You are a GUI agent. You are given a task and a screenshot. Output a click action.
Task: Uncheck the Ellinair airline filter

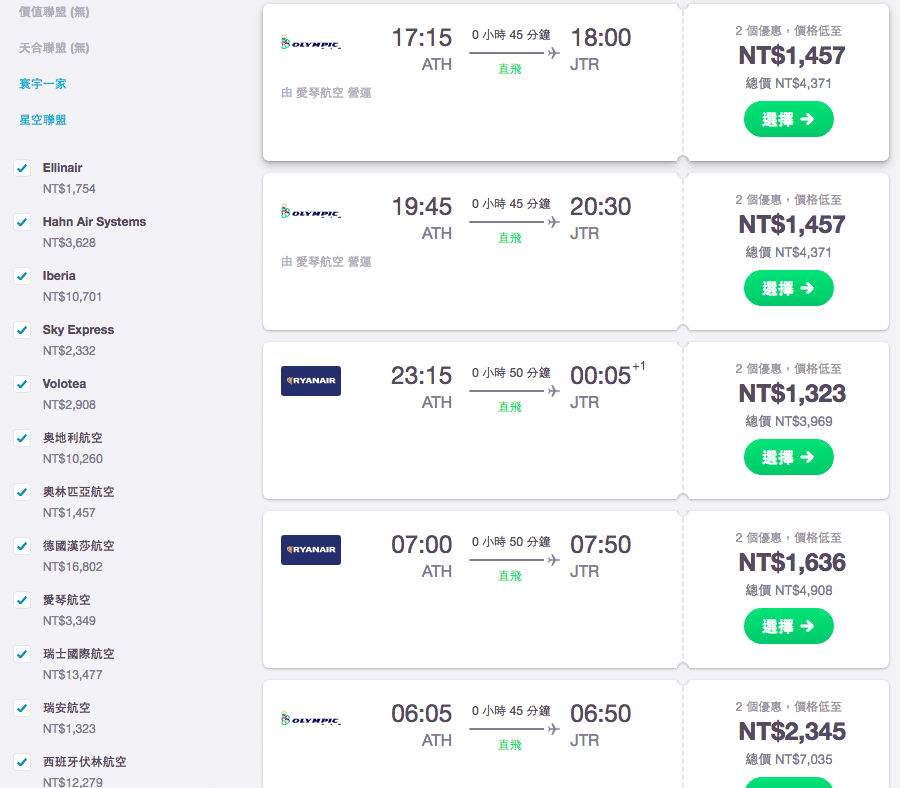point(22,168)
